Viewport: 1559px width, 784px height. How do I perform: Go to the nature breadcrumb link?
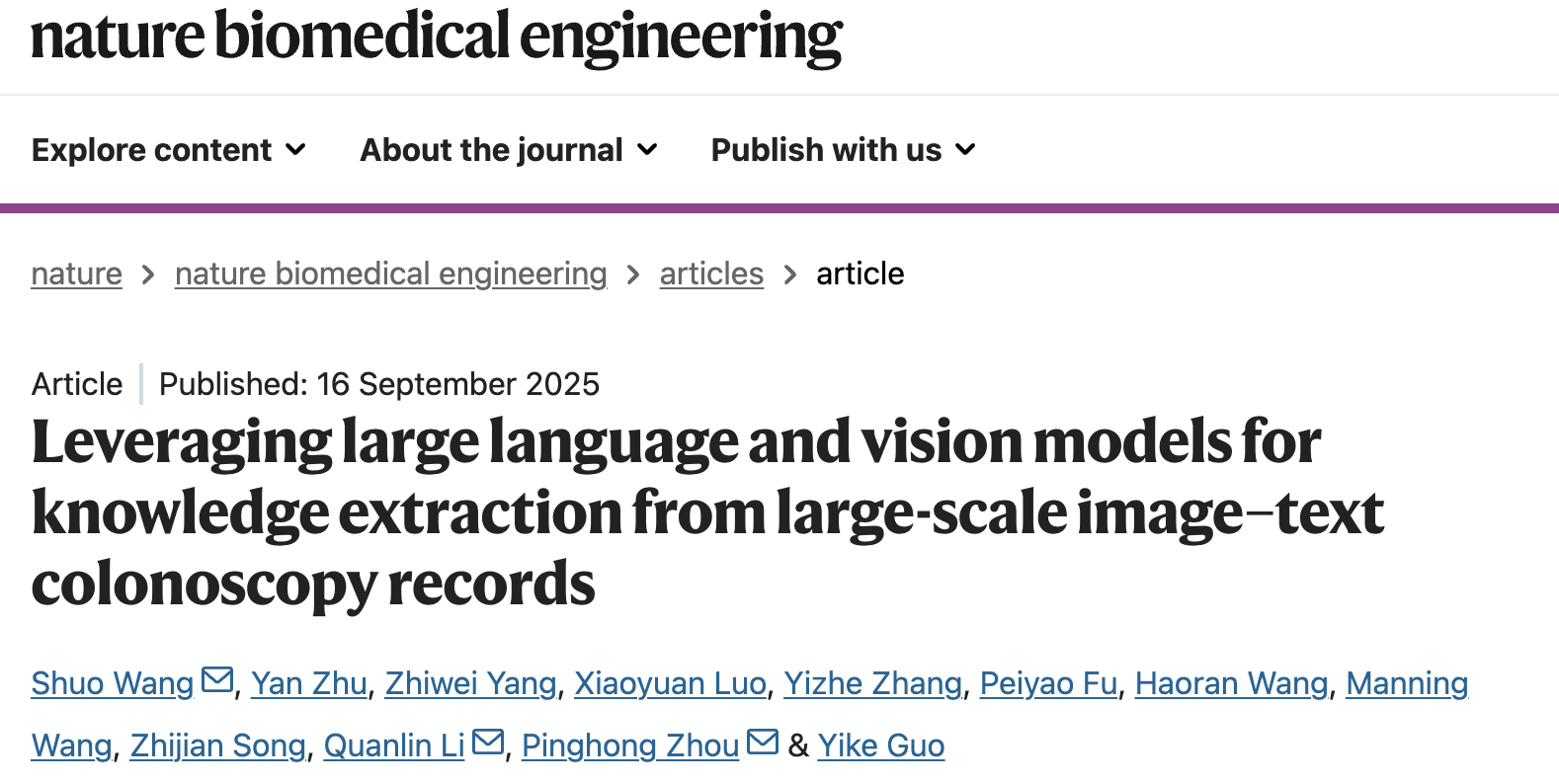pos(77,274)
